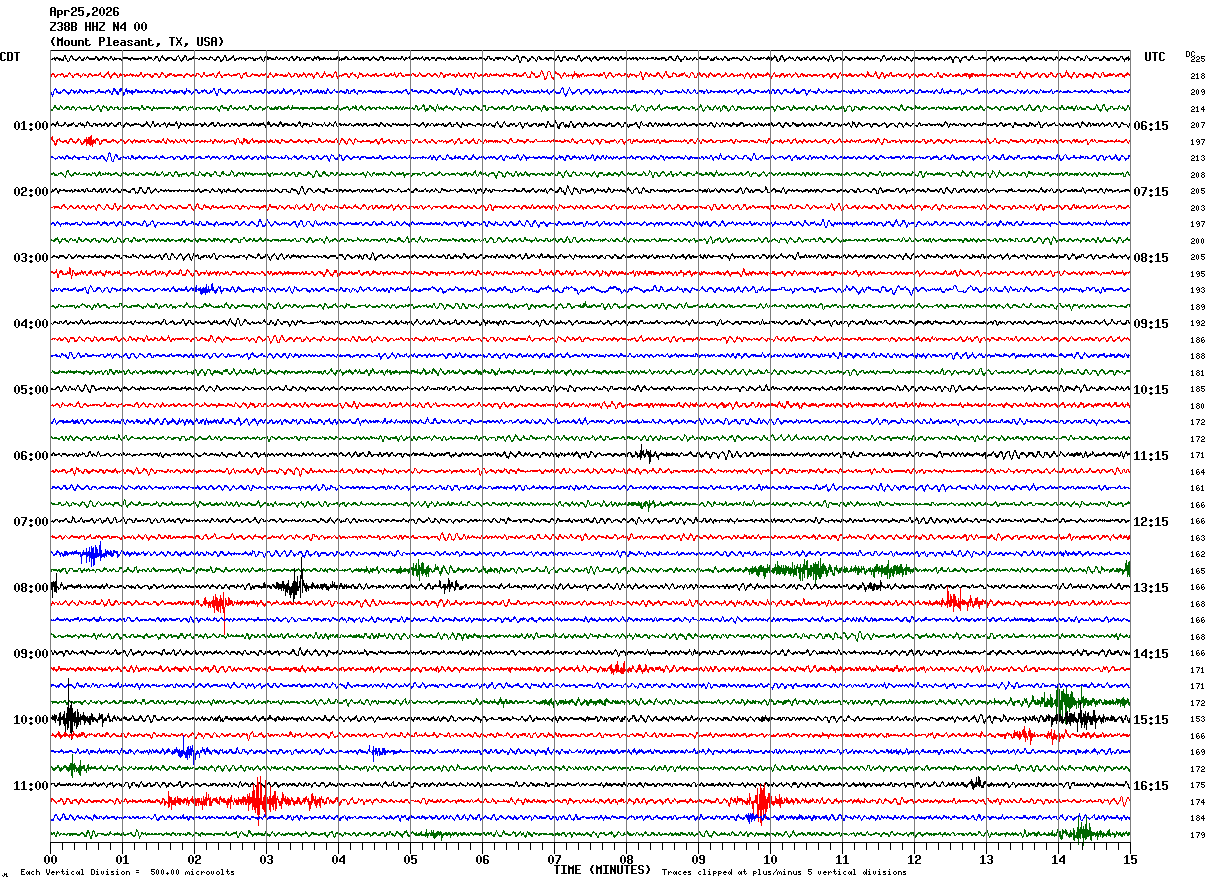The height and width of the screenshot is (886, 1210).
Task: Pick minute tick 07 on bottom axis
Action: tap(554, 859)
